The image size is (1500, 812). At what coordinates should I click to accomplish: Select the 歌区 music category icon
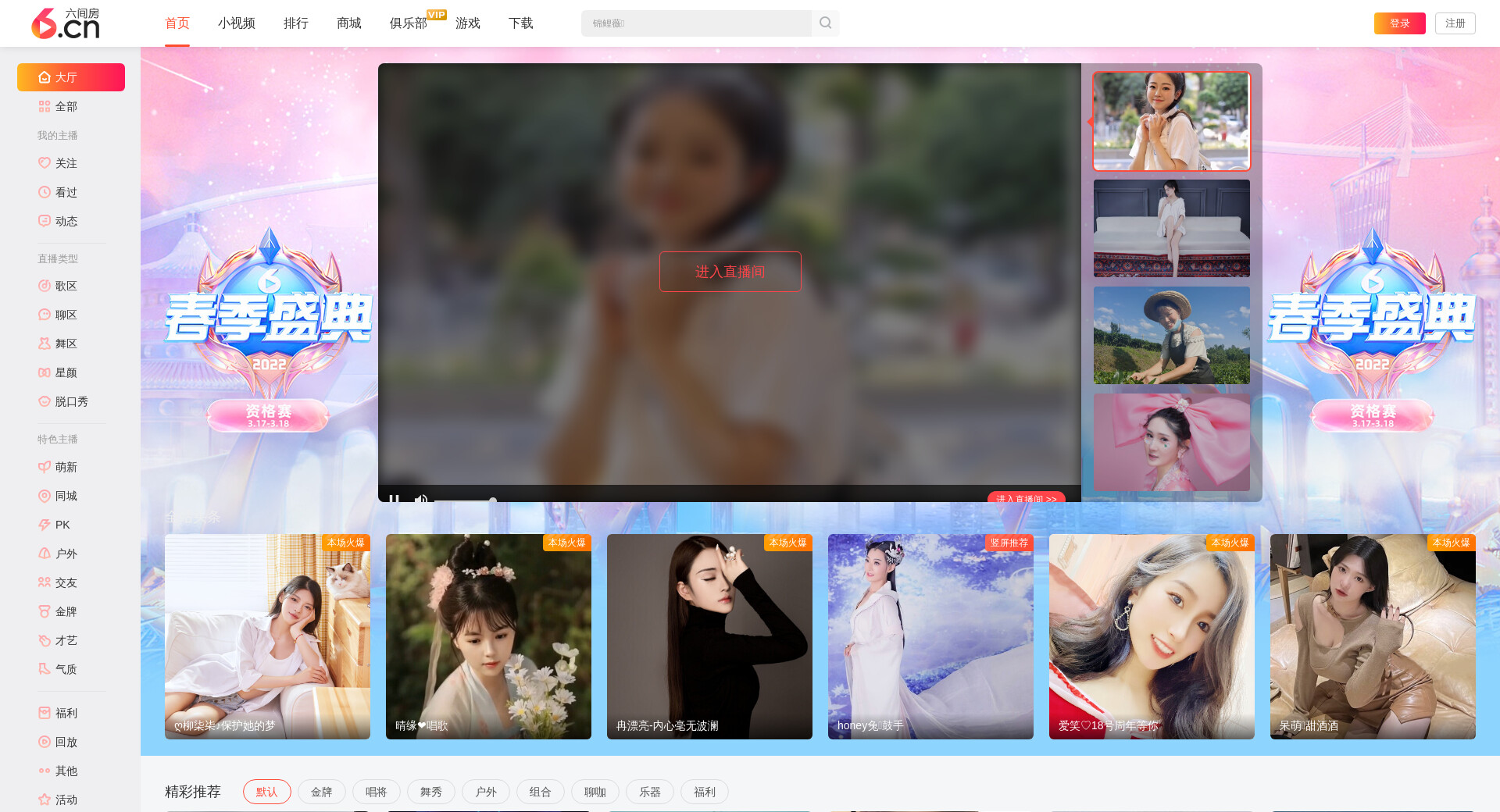click(45, 286)
